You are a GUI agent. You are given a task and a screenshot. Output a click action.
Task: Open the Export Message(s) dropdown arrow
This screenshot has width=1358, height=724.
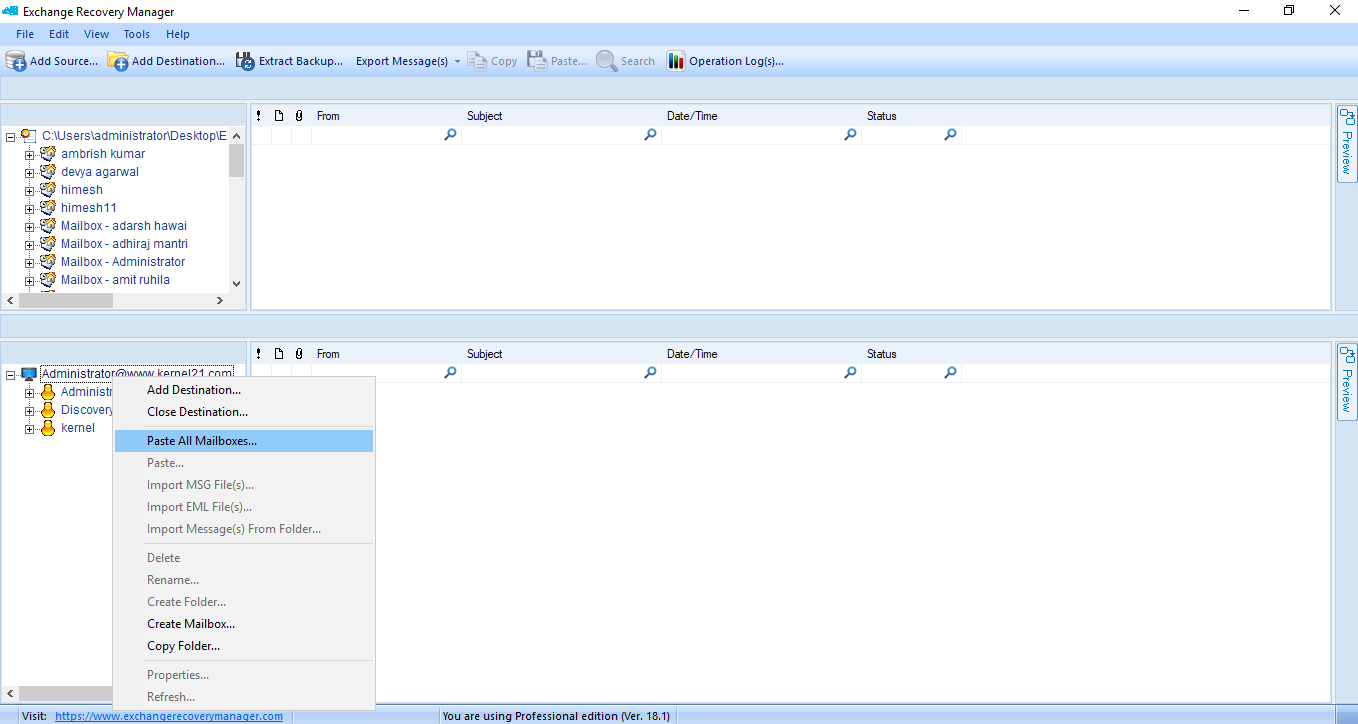tap(457, 61)
